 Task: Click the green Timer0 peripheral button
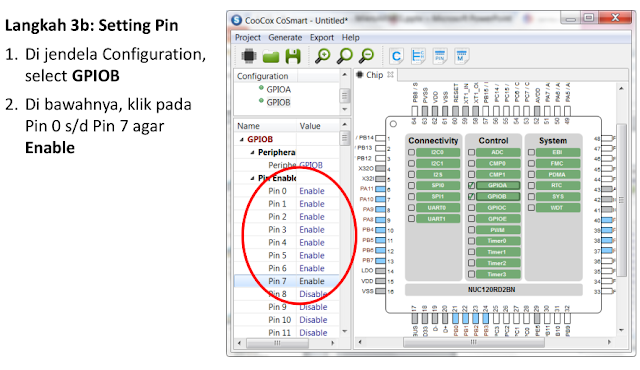tap(497, 241)
